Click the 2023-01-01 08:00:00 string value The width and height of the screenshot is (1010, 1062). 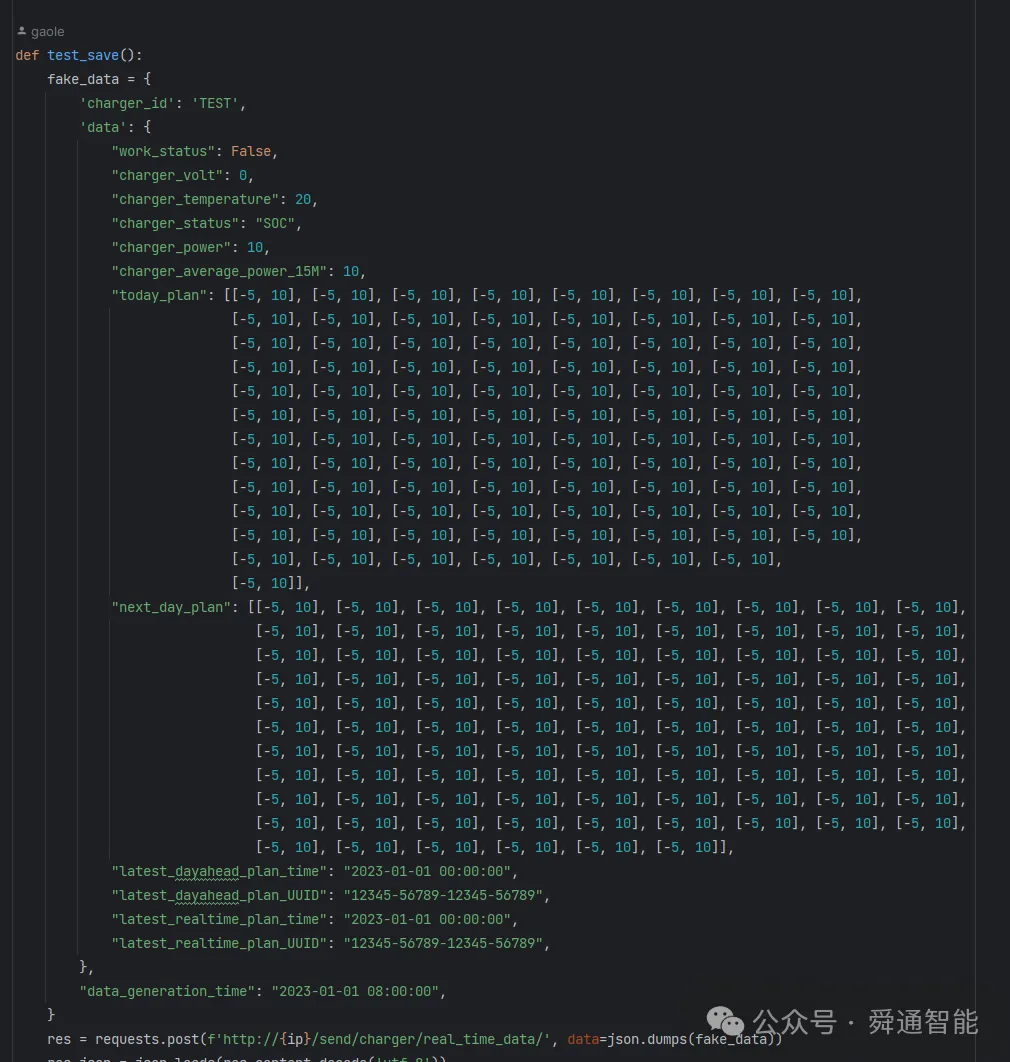[355, 992]
